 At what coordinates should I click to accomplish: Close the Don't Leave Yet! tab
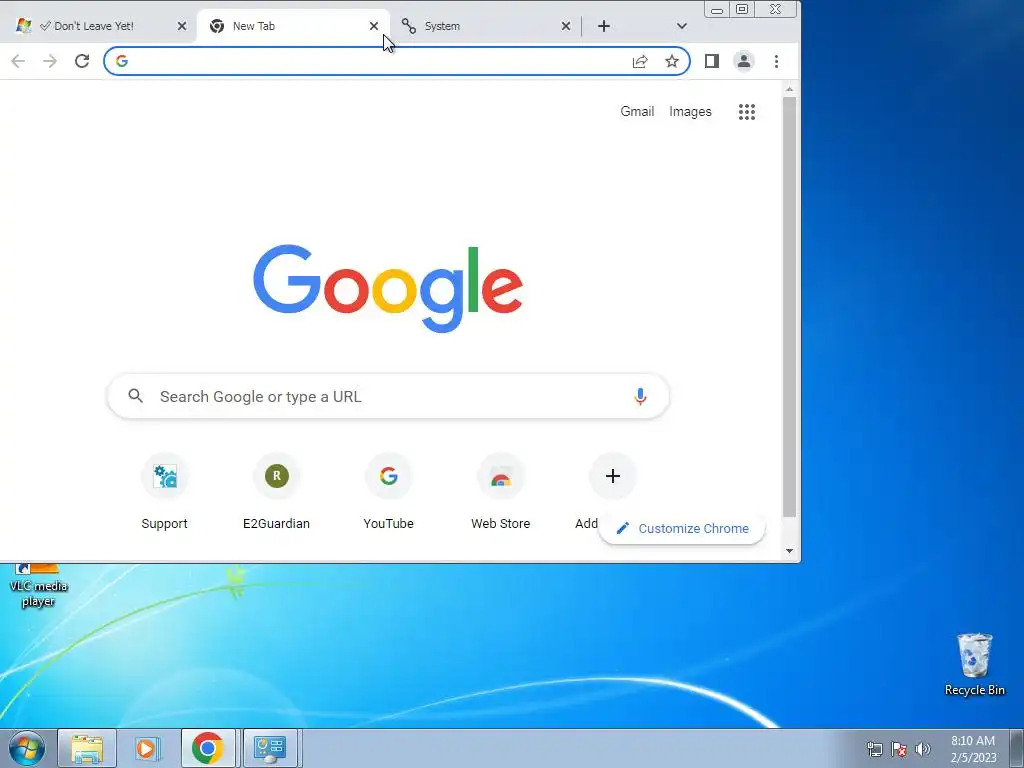(x=182, y=26)
